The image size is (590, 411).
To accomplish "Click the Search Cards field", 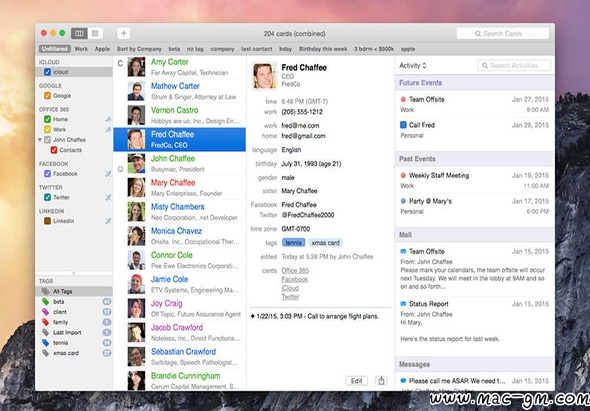I will (x=503, y=33).
